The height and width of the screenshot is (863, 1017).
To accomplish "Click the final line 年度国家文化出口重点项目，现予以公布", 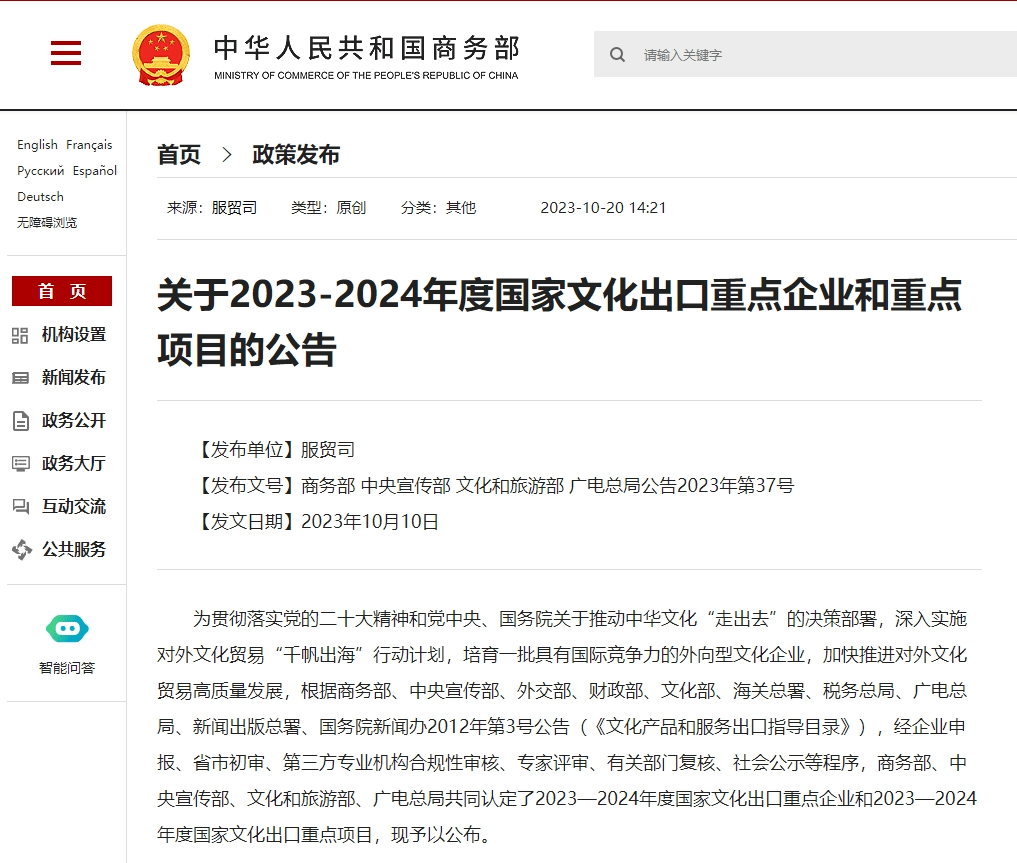I will click(x=324, y=834).
